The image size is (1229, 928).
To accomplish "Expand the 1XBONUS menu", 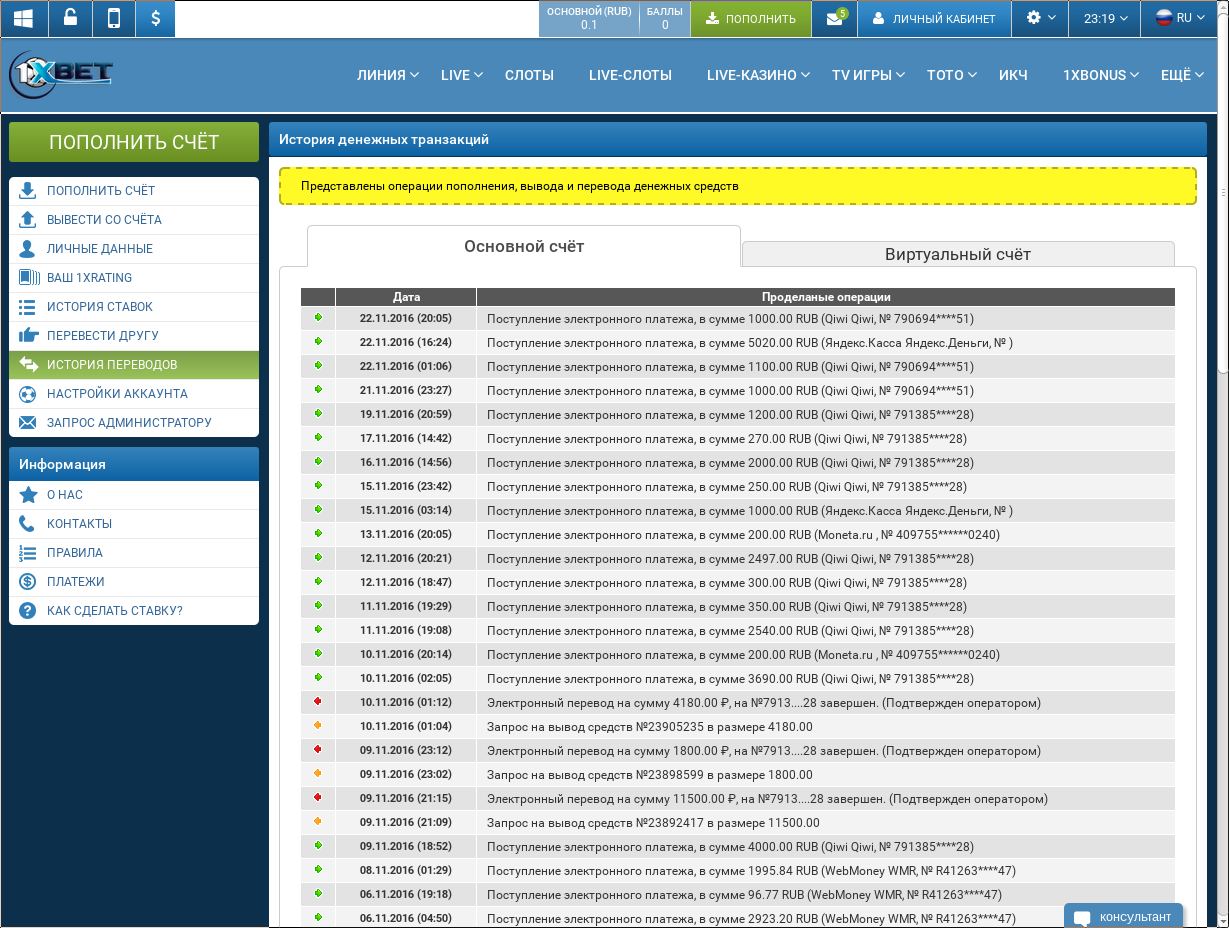I will point(1101,75).
